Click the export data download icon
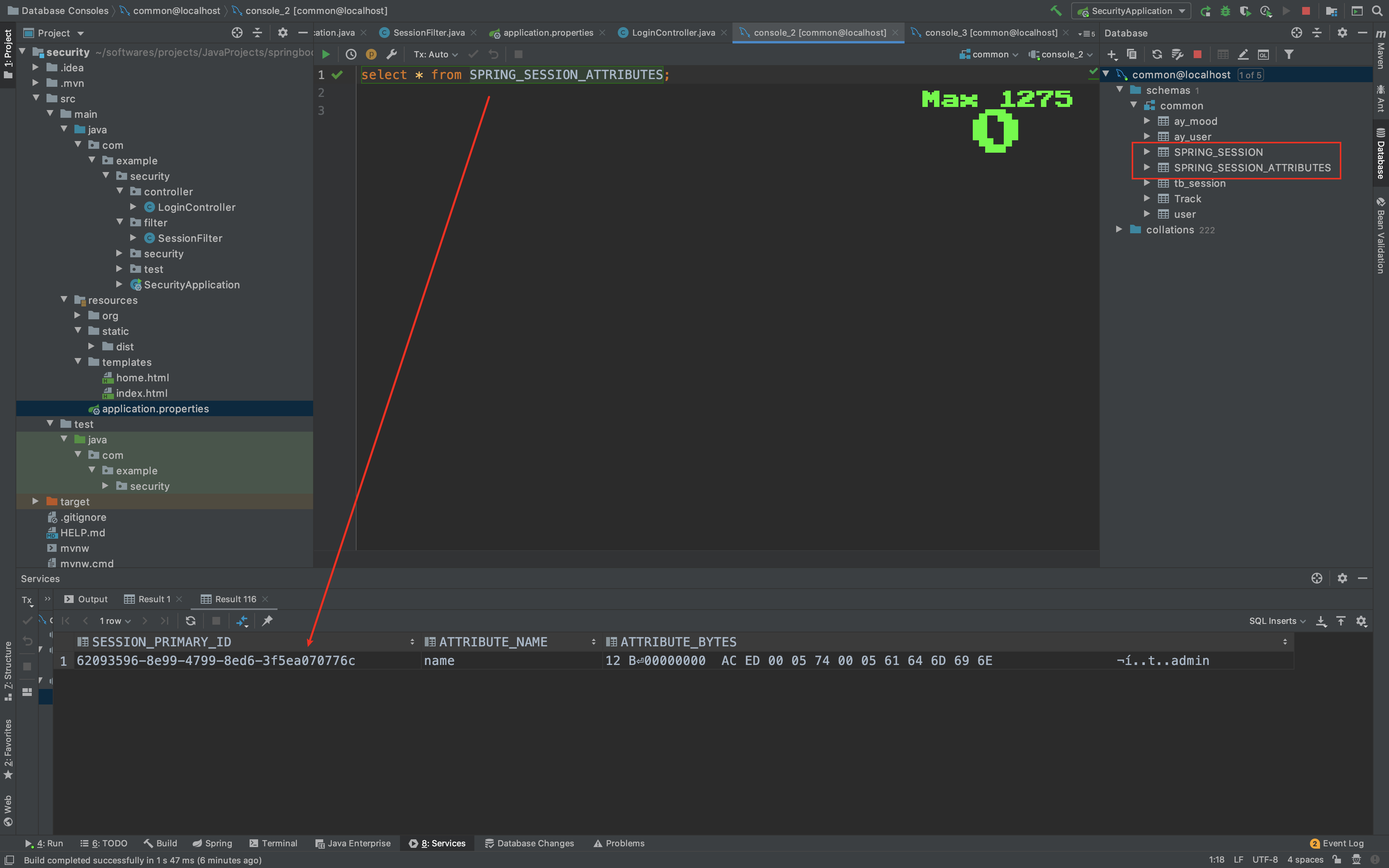Viewport: 1389px width, 868px height. (1321, 620)
